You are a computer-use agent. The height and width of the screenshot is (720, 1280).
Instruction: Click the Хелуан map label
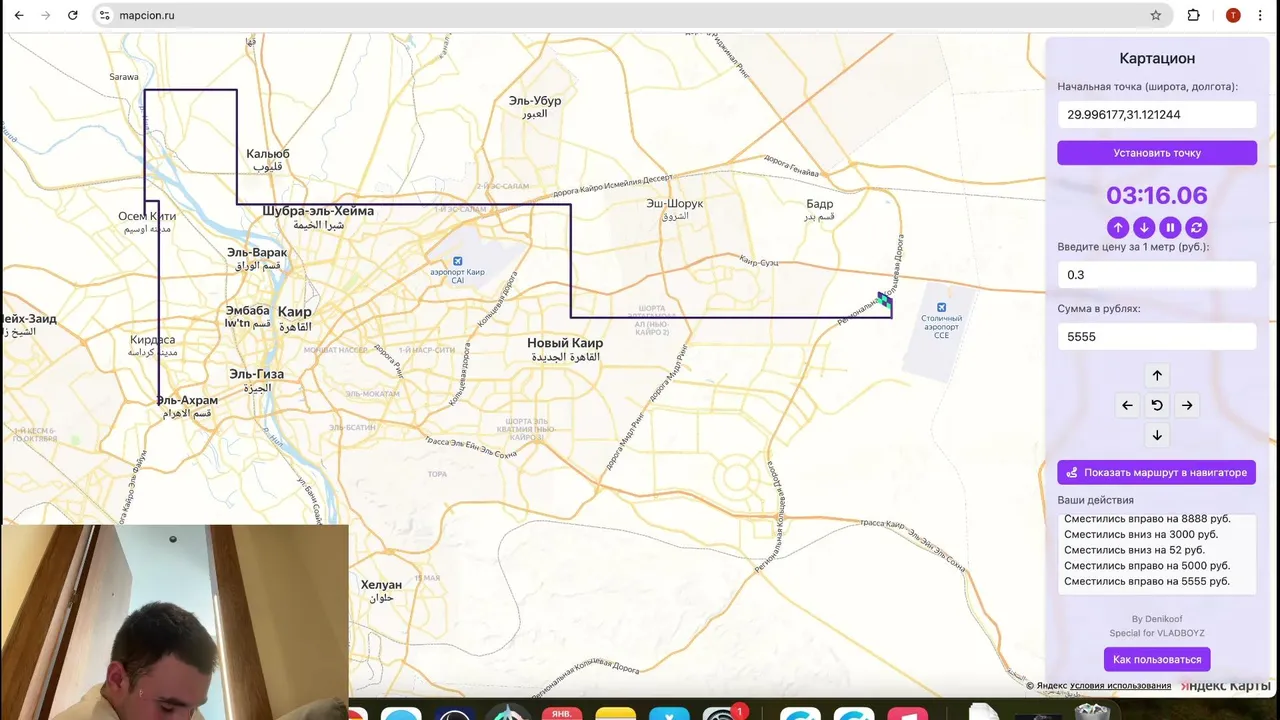coord(381,585)
